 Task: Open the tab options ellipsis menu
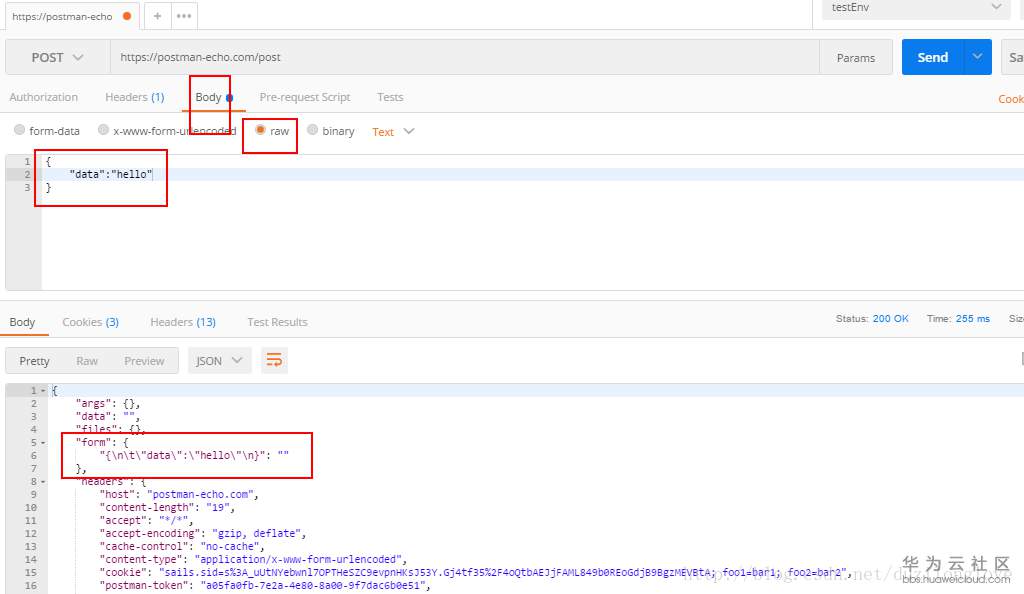click(x=184, y=16)
